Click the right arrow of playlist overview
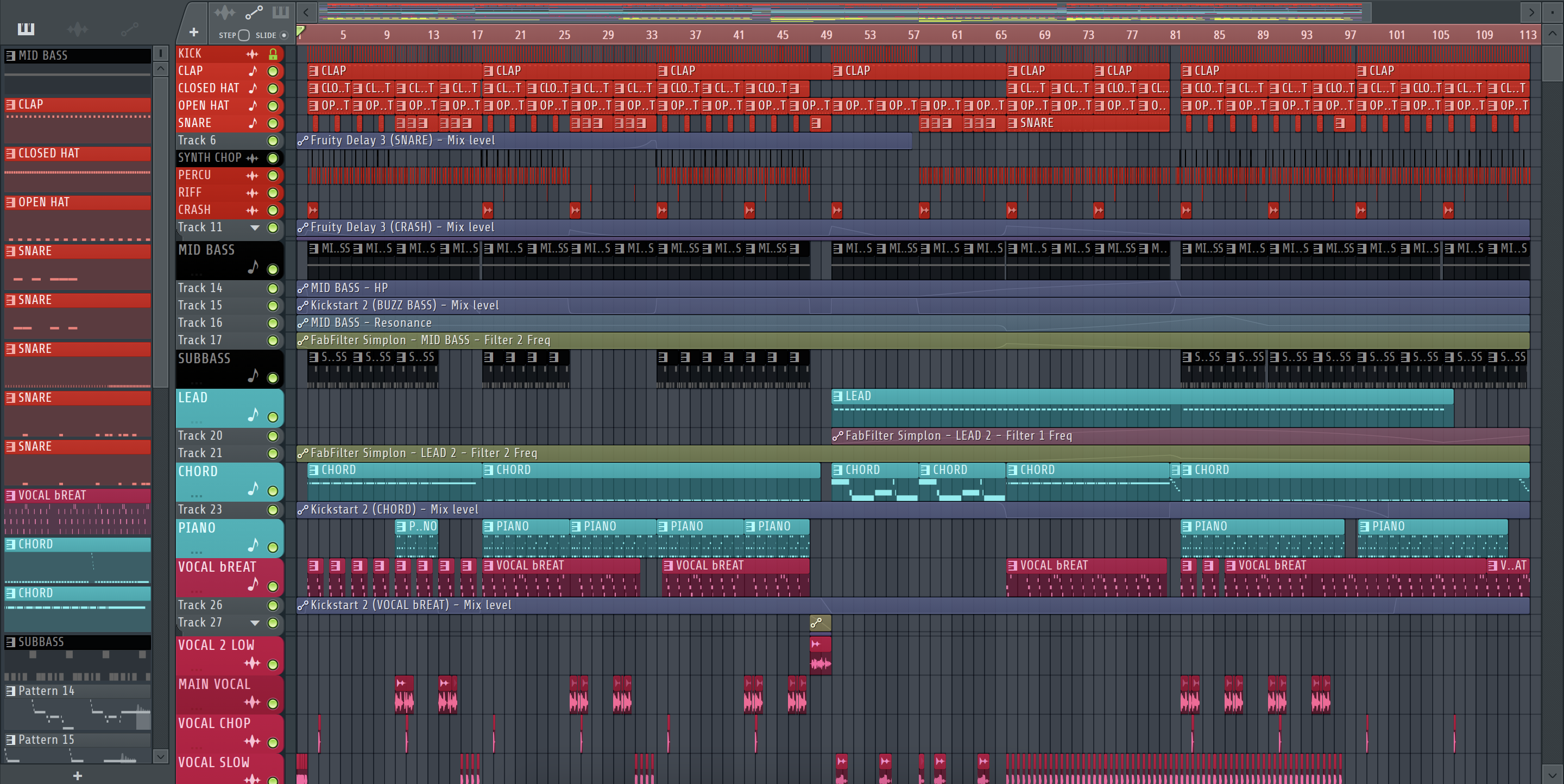The width and height of the screenshot is (1564, 784). click(1532, 12)
